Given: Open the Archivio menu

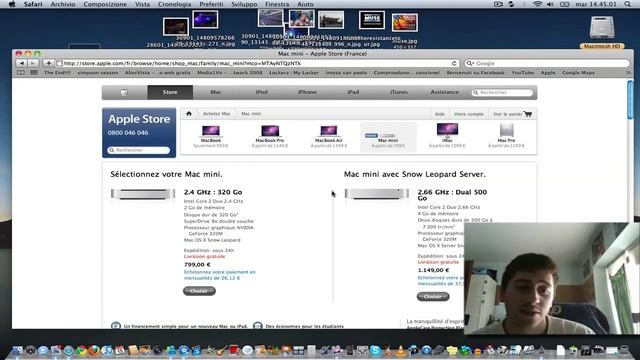Looking at the screenshot, I should (62, 4).
